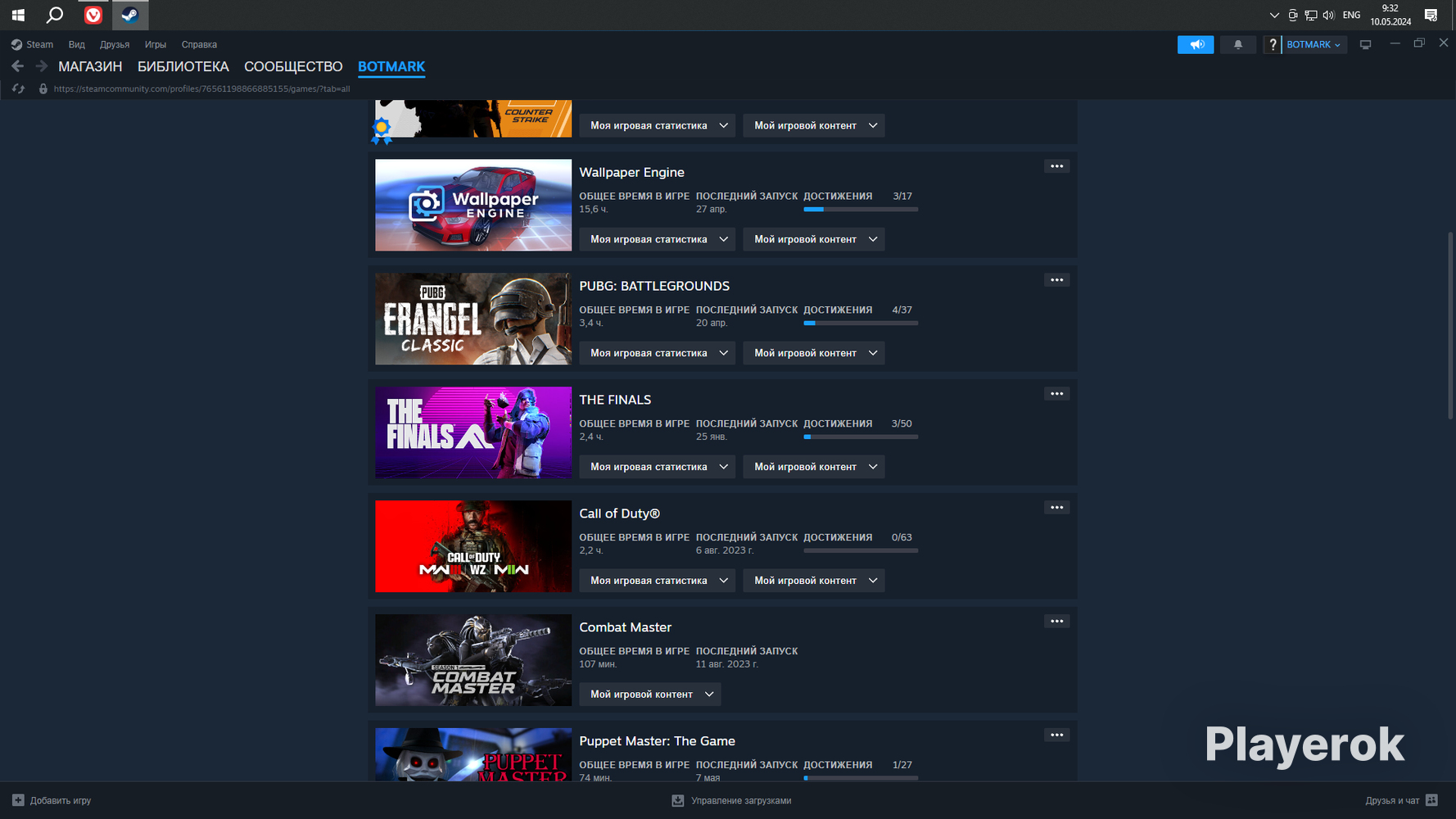The image size is (1456, 819).
Task: Open more options for Call of Duty
Action: point(1057,508)
